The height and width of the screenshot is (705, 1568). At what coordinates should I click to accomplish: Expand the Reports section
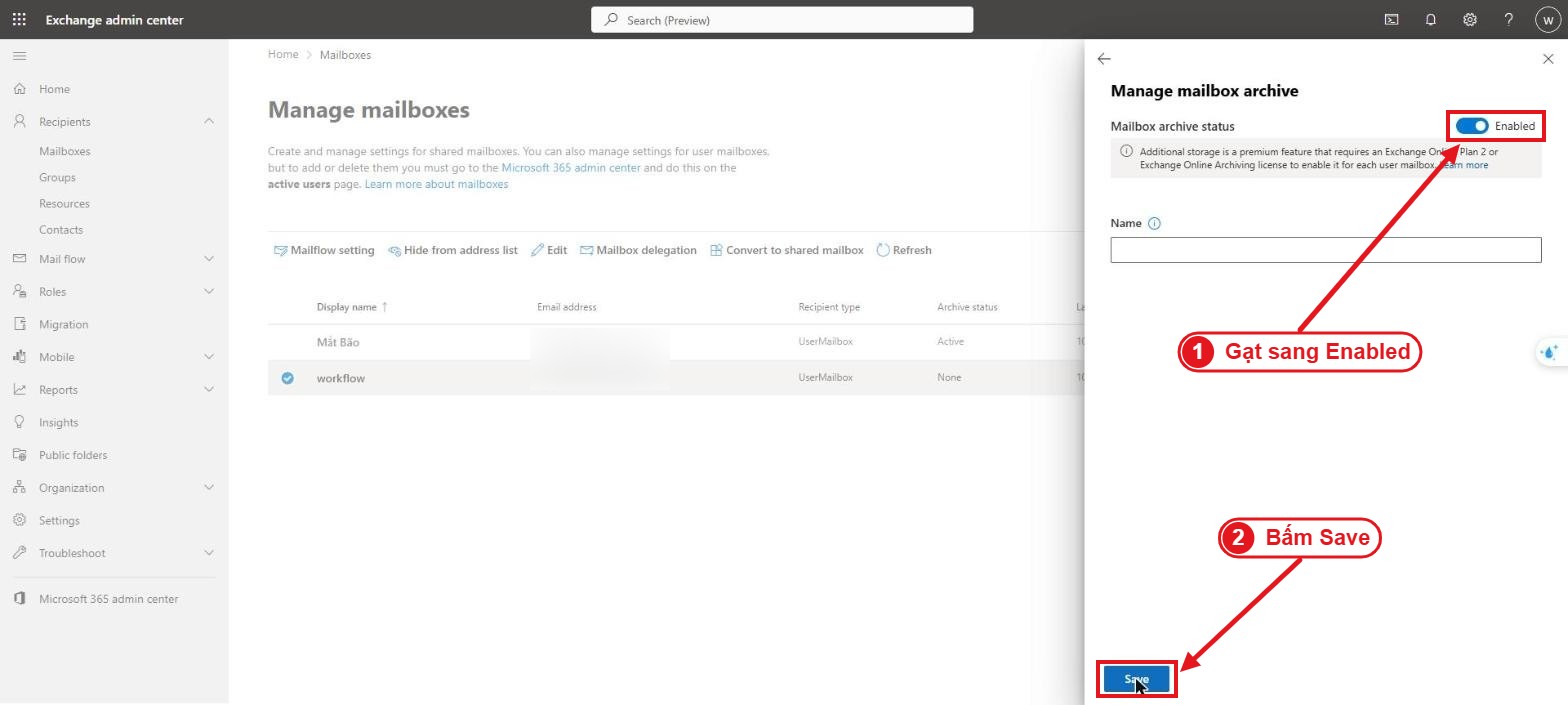[x=208, y=390]
